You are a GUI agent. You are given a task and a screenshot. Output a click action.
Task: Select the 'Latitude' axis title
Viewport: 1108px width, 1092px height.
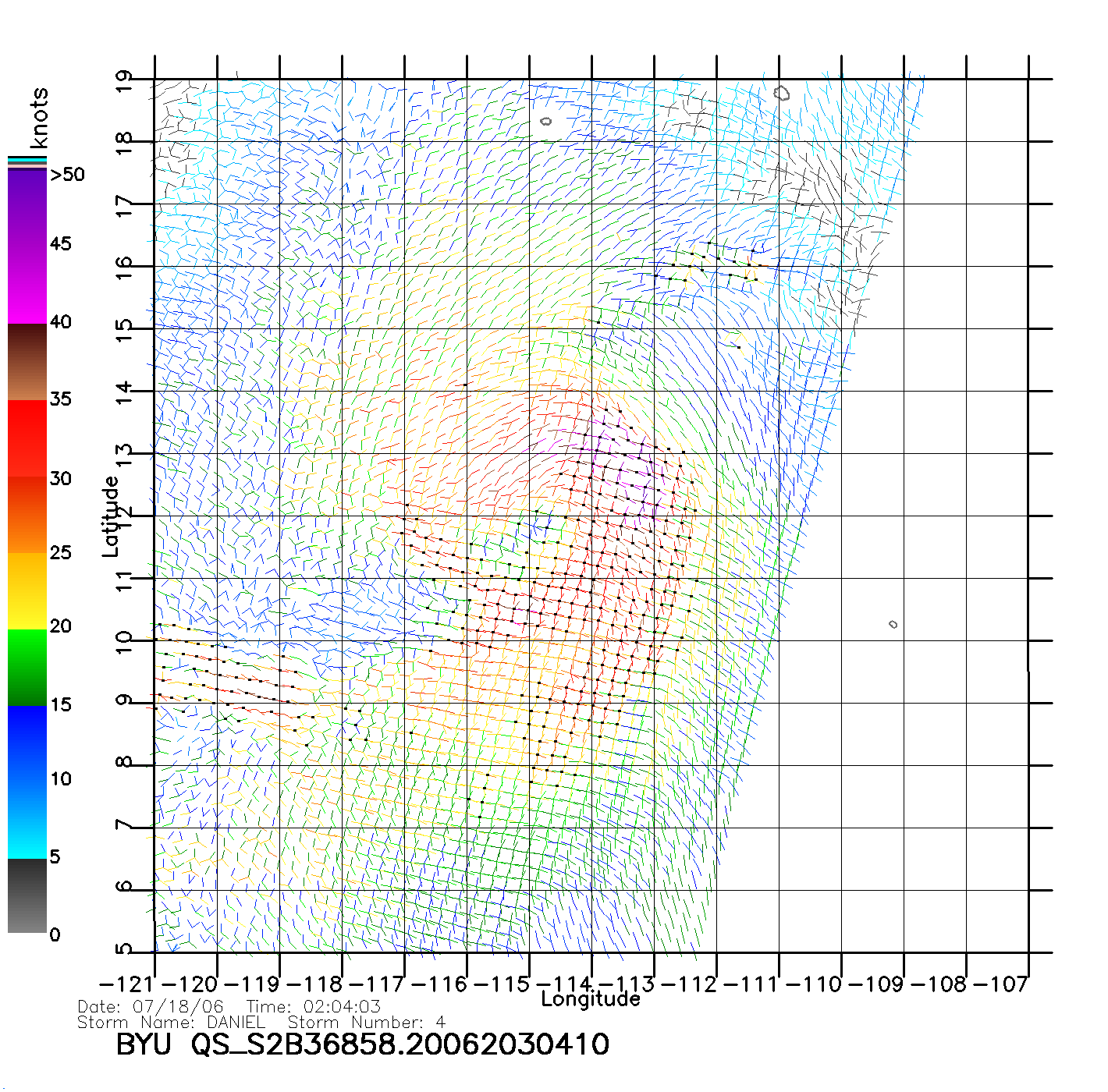tap(111, 516)
